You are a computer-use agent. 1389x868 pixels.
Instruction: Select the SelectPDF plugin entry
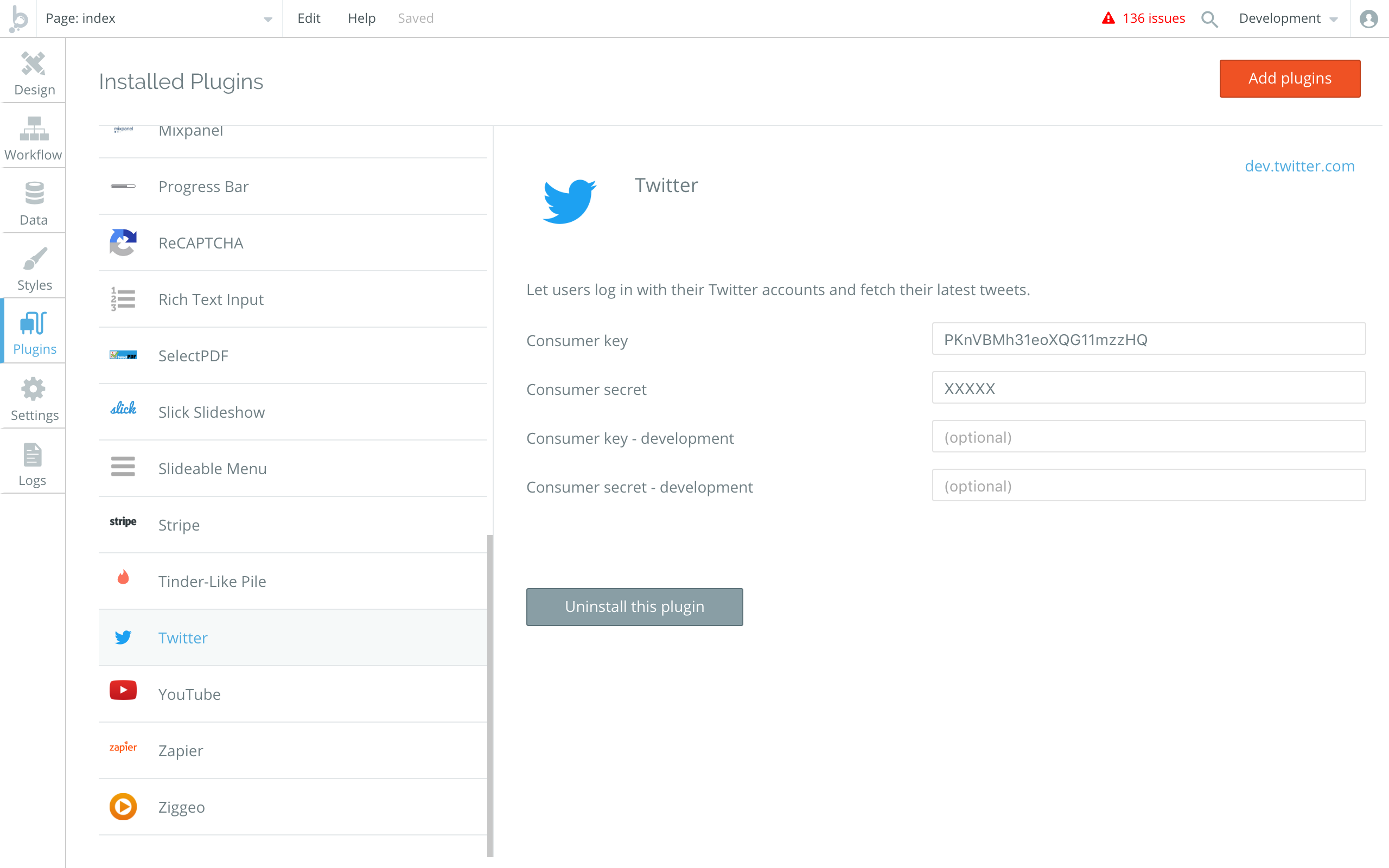tap(293, 355)
